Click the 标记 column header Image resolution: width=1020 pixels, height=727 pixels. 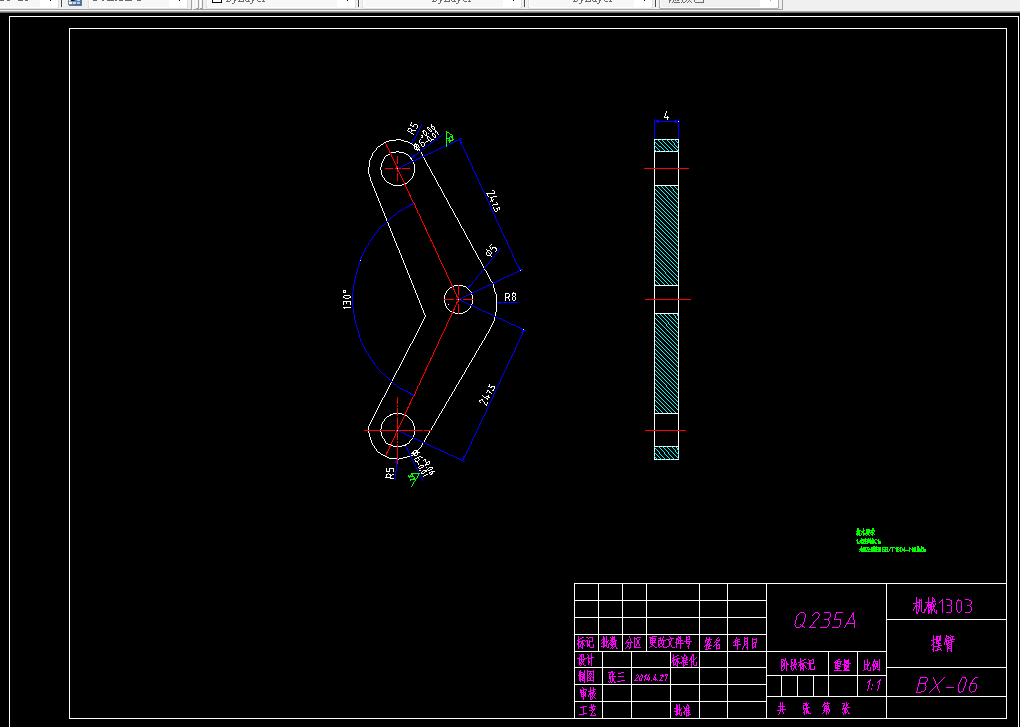[x=585, y=642]
